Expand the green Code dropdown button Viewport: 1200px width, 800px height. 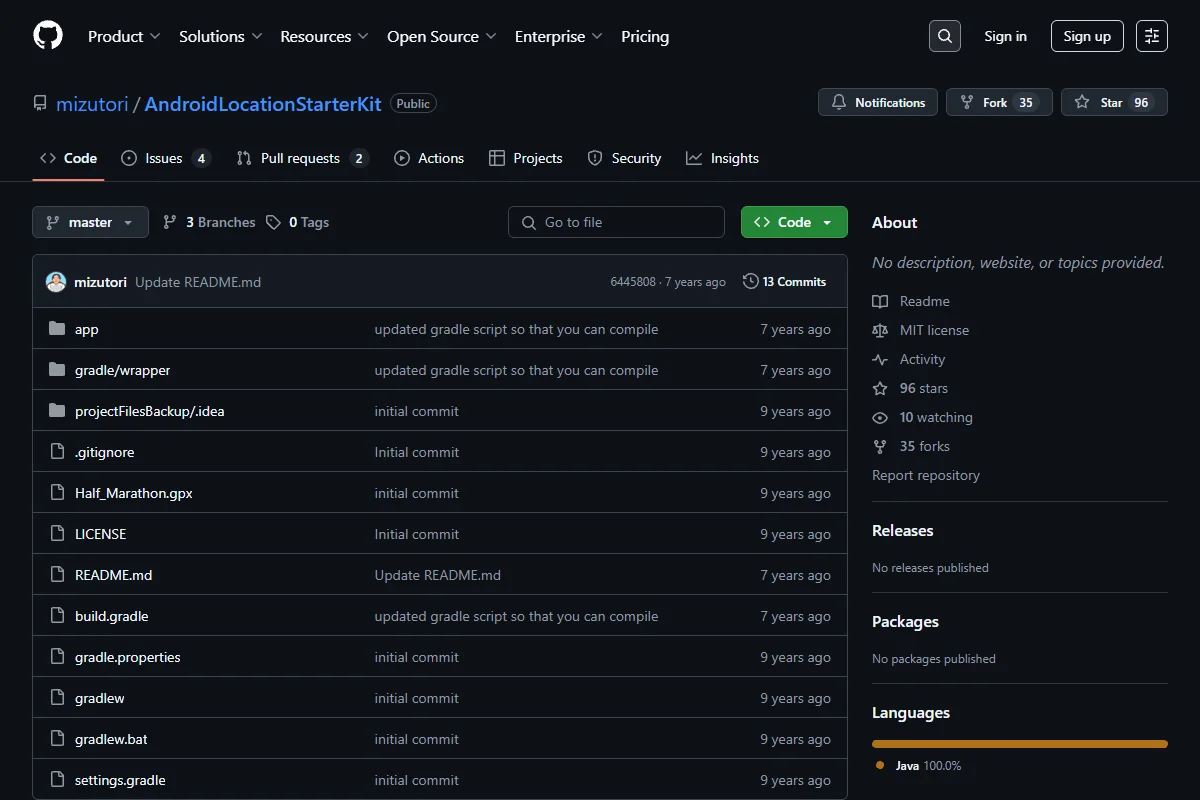[794, 222]
